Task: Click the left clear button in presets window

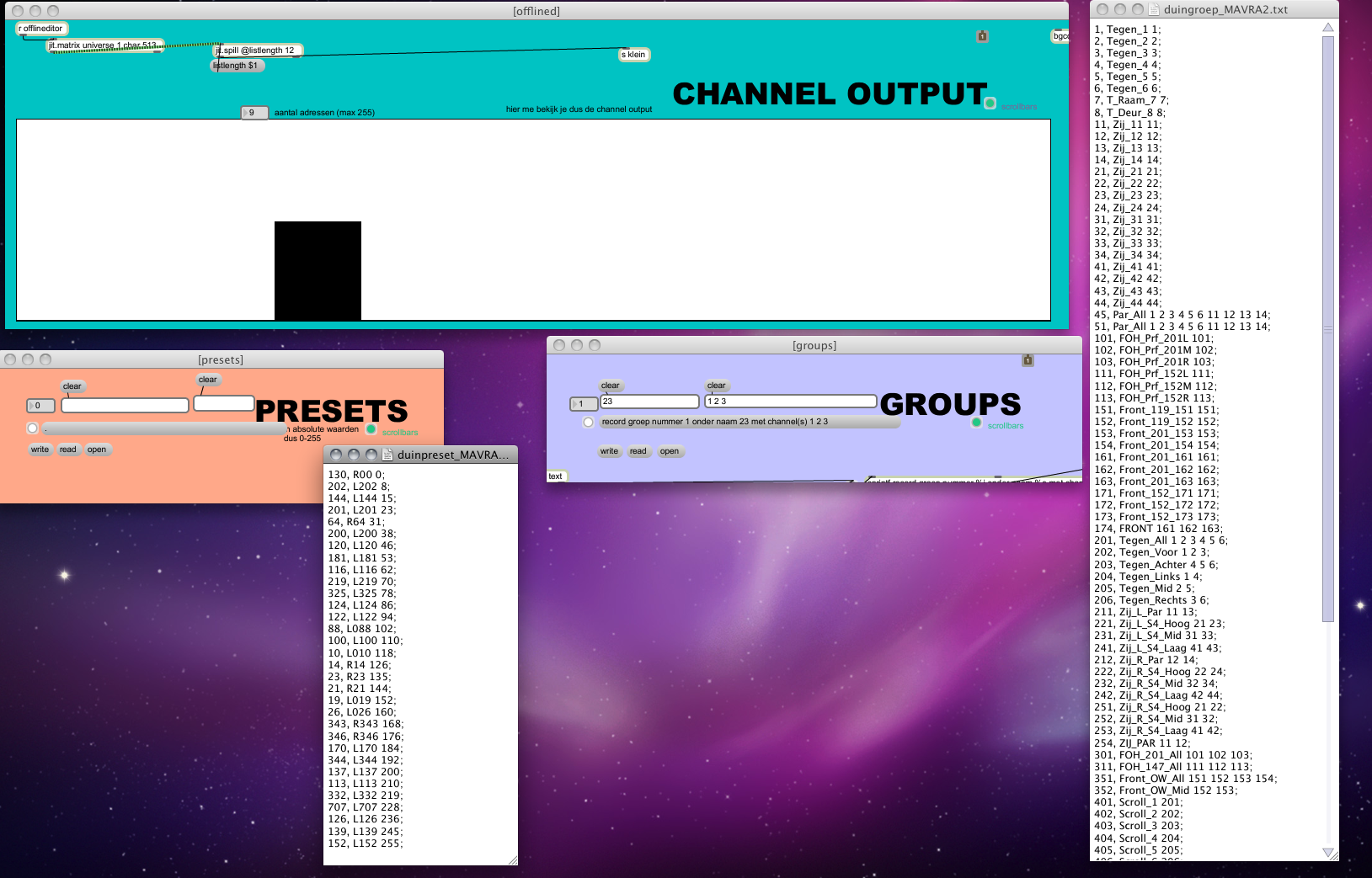Action: (x=72, y=387)
